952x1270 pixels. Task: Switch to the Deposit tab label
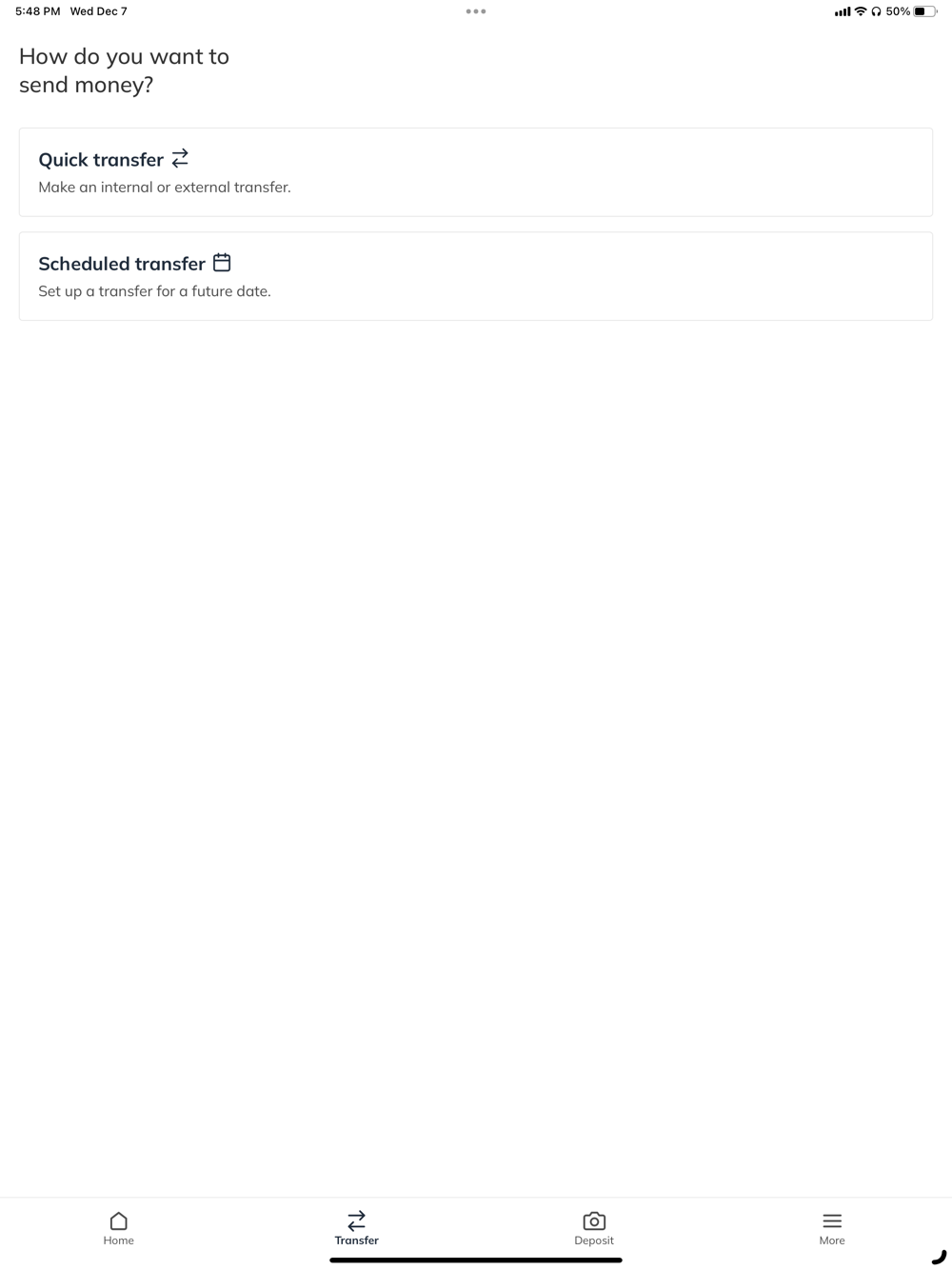tap(594, 1240)
